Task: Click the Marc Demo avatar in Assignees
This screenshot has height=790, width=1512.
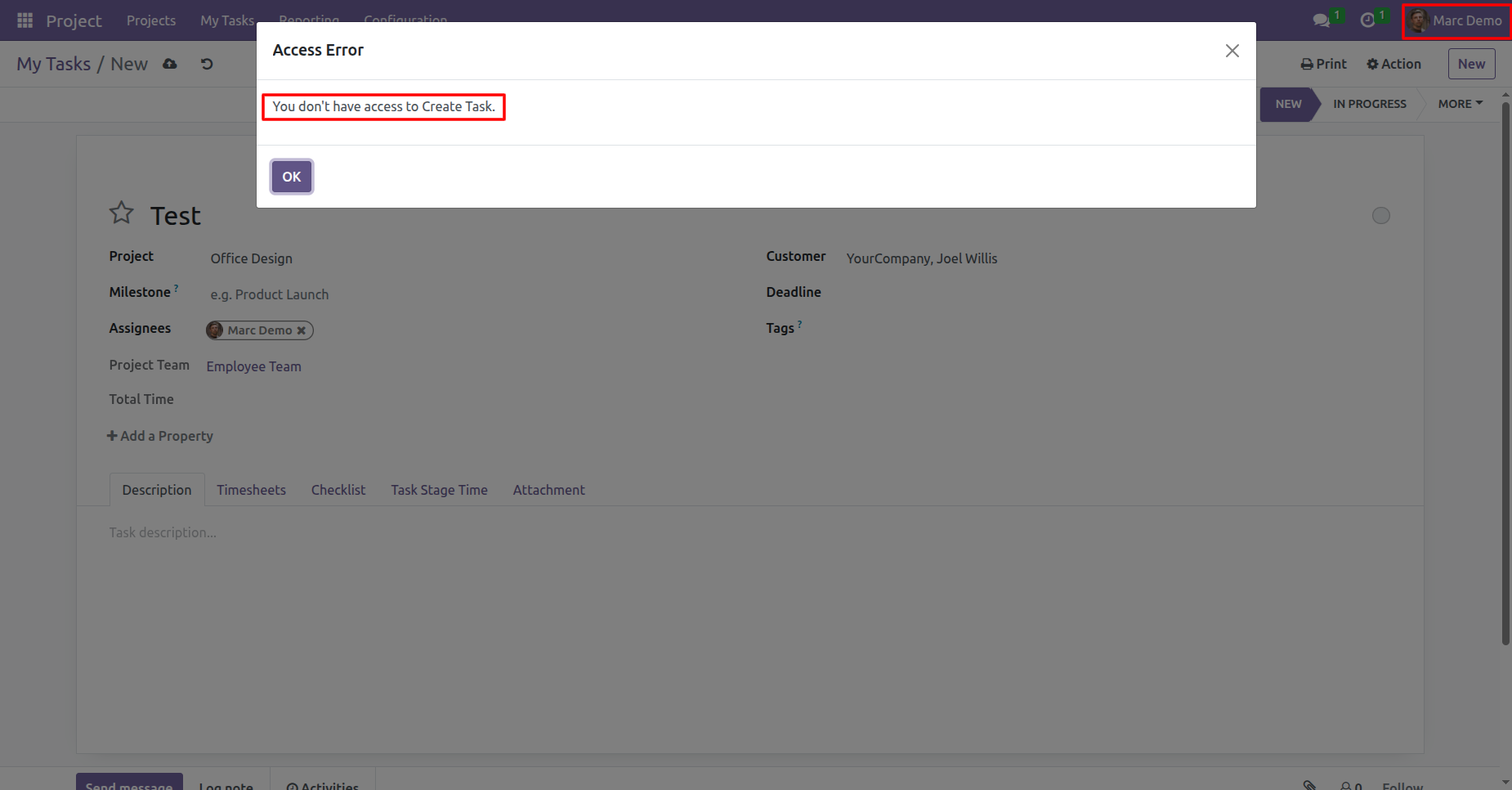Action: (215, 330)
